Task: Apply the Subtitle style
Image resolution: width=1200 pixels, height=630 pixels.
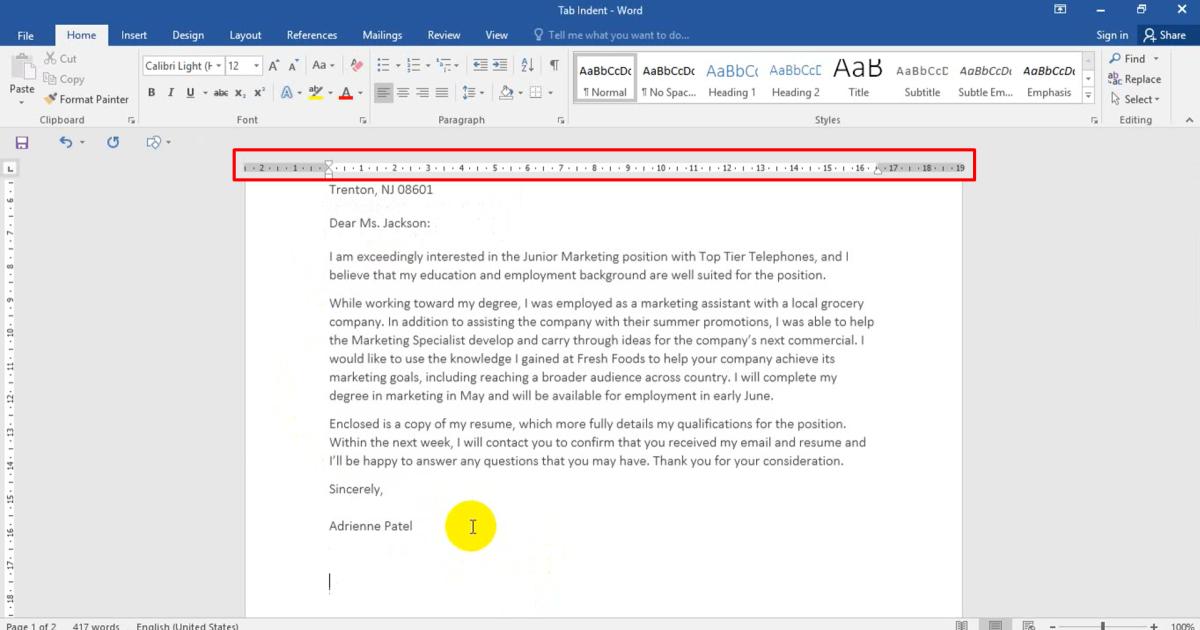Action: pyautogui.click(x=922, y=79)
